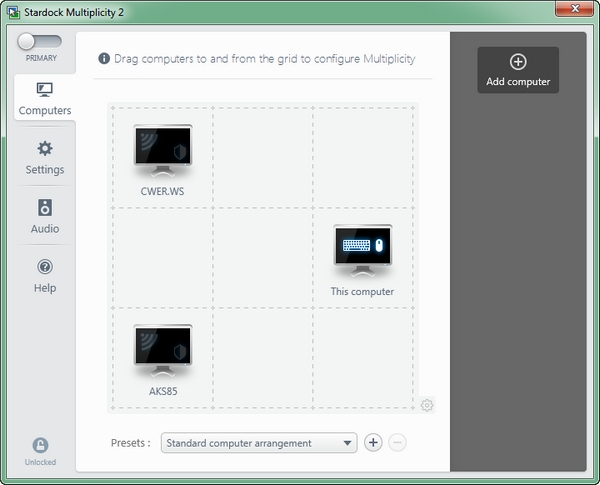The height and width of the screenshot is (485, 600).
Task: Select the AKS85 computer icon
Action: tap(163, 350)
